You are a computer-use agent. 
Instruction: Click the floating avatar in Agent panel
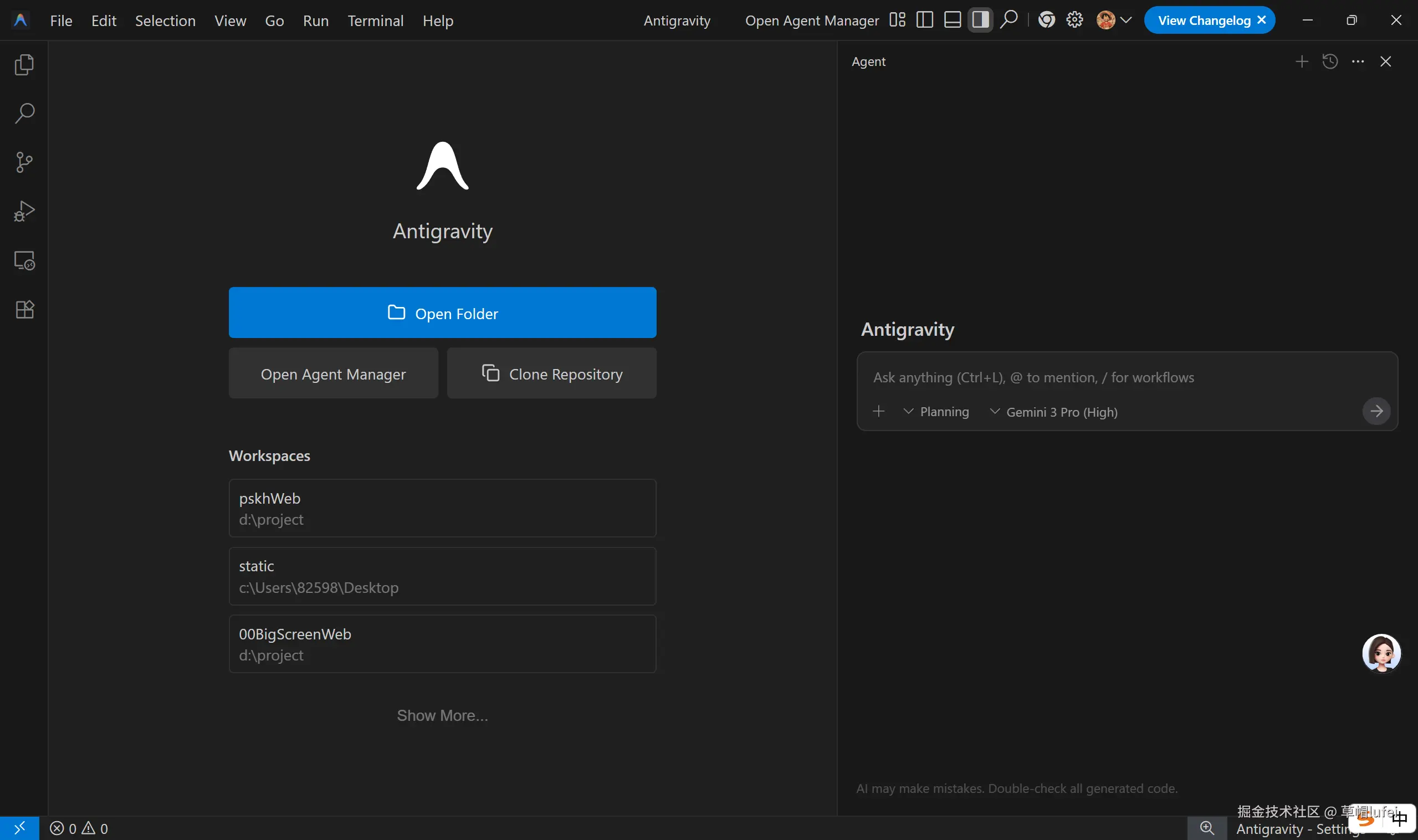point(1381,653)
